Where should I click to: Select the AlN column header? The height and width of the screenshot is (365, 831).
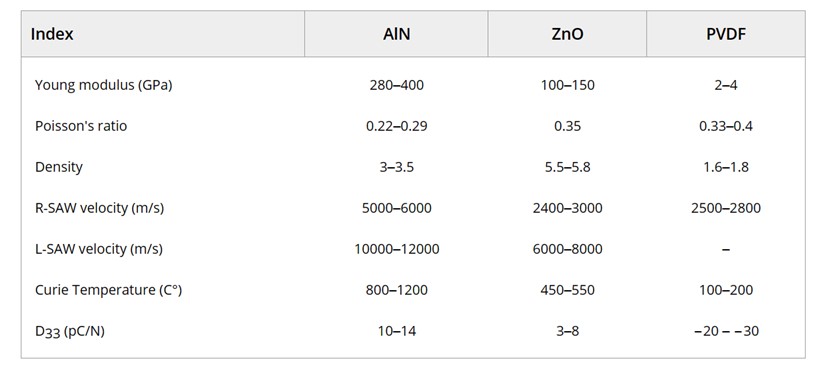pos(396,34)
